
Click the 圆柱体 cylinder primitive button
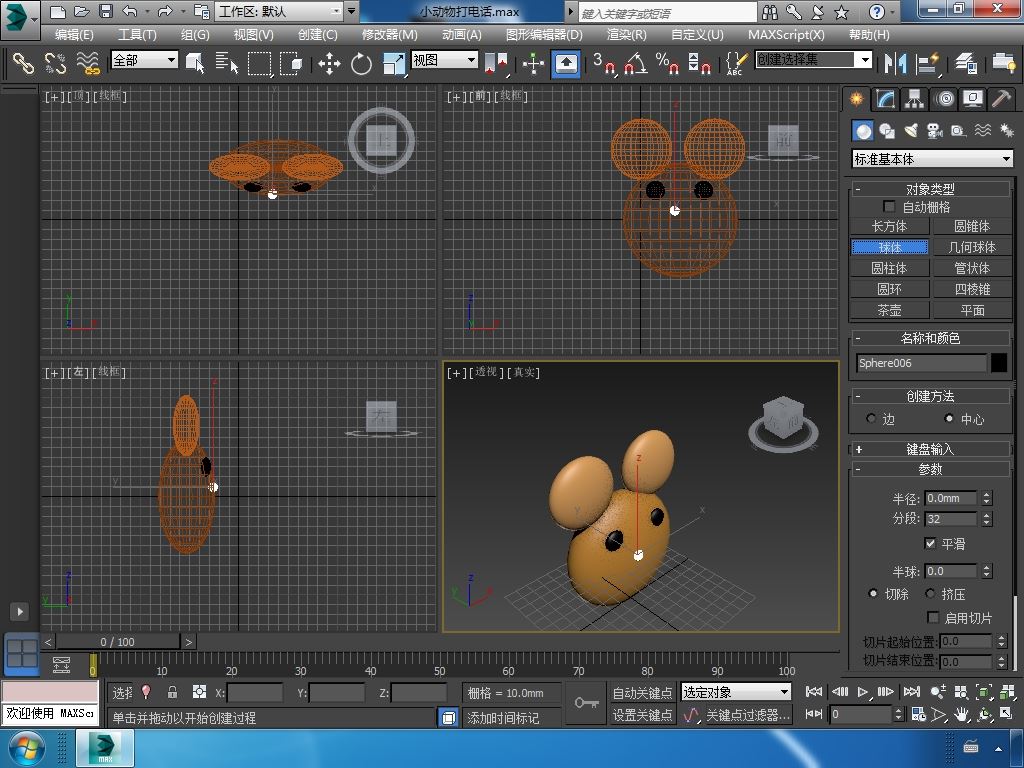(889, 268)
